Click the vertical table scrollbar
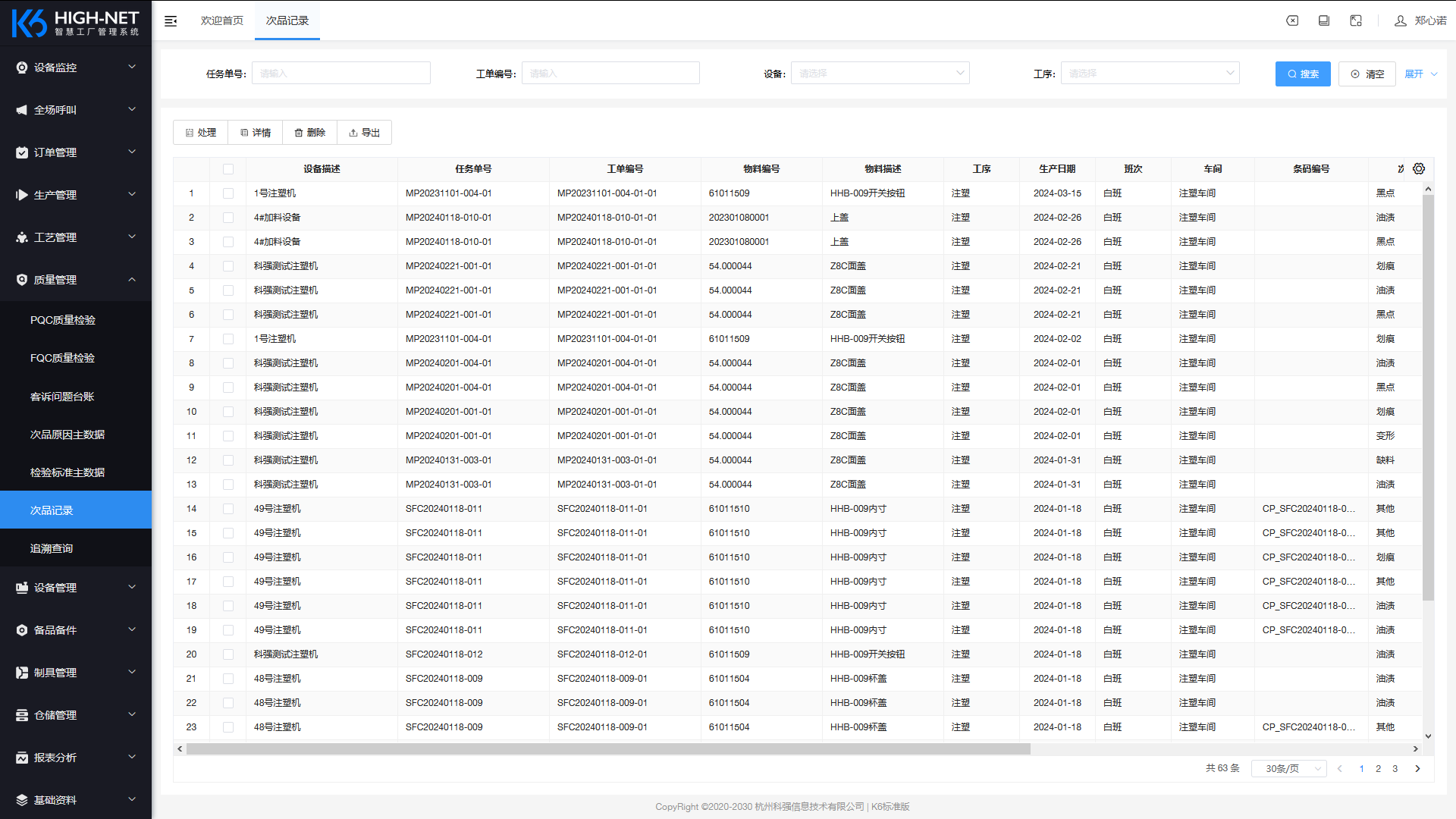The height and width of the screenshot is (819, 1456). point(1428,397)
